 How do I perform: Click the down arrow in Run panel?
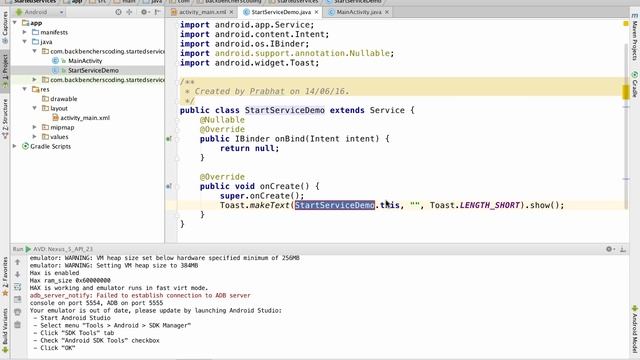18,274
